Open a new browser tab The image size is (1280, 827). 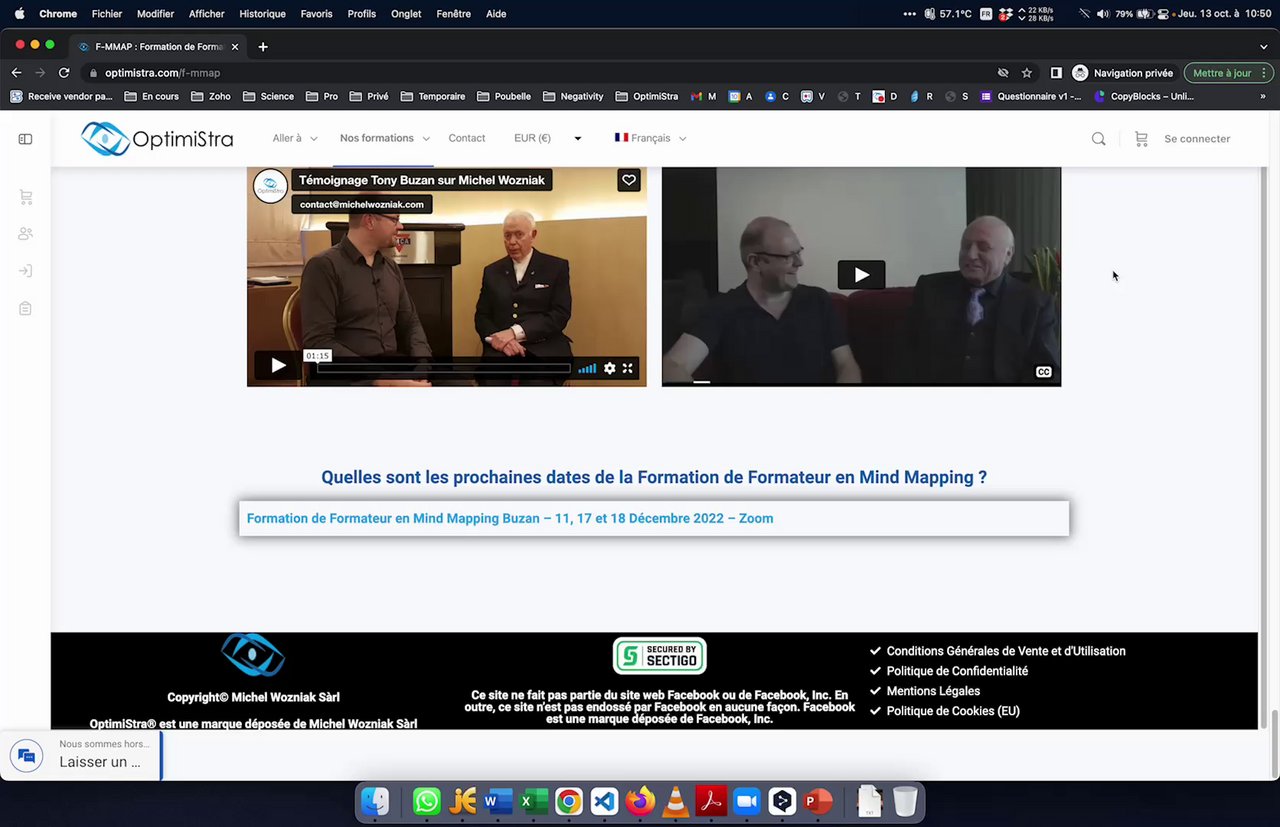pyautogui.click(x=263, y=47)
